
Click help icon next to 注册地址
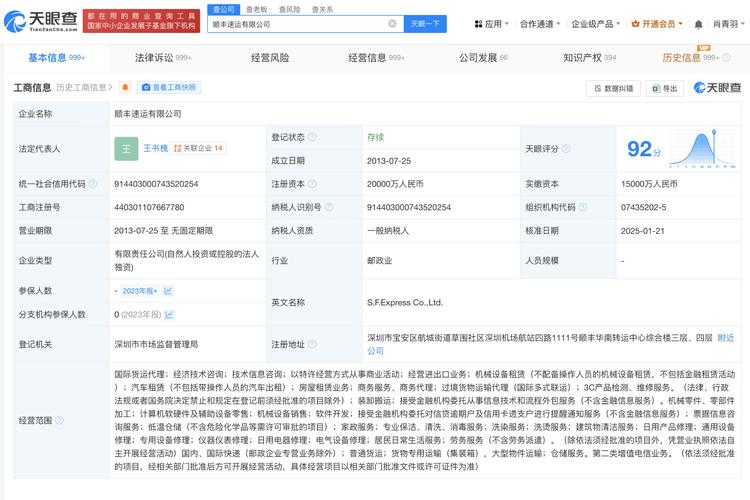[312, 344]
